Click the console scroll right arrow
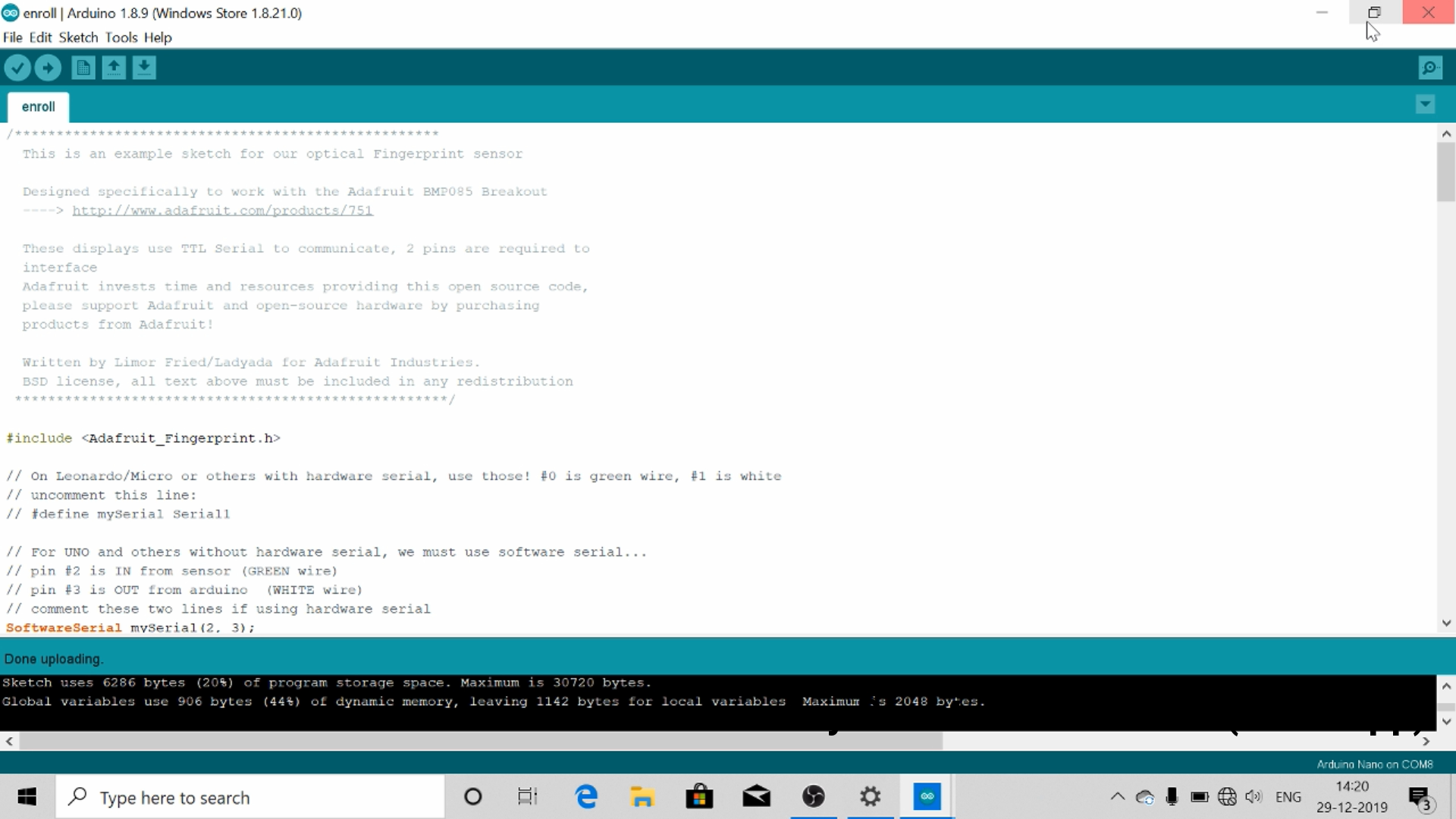 (1426, 742)
